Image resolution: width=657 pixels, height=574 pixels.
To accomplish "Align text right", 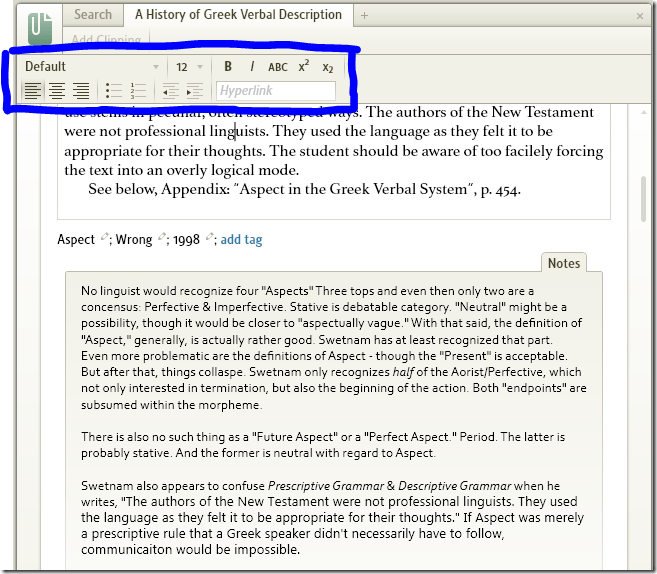I will point(81,91).
